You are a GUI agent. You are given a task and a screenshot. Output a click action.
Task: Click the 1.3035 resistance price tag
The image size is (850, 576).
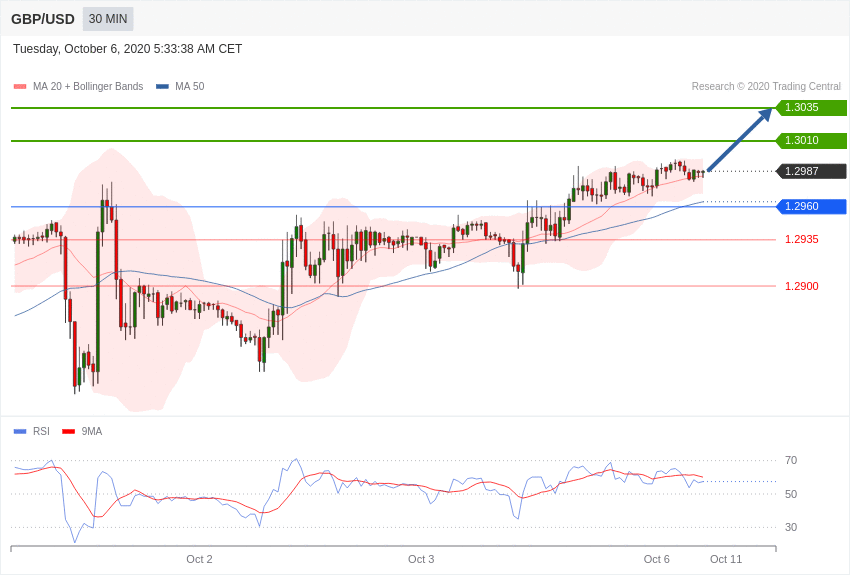(x=812, y=107)
